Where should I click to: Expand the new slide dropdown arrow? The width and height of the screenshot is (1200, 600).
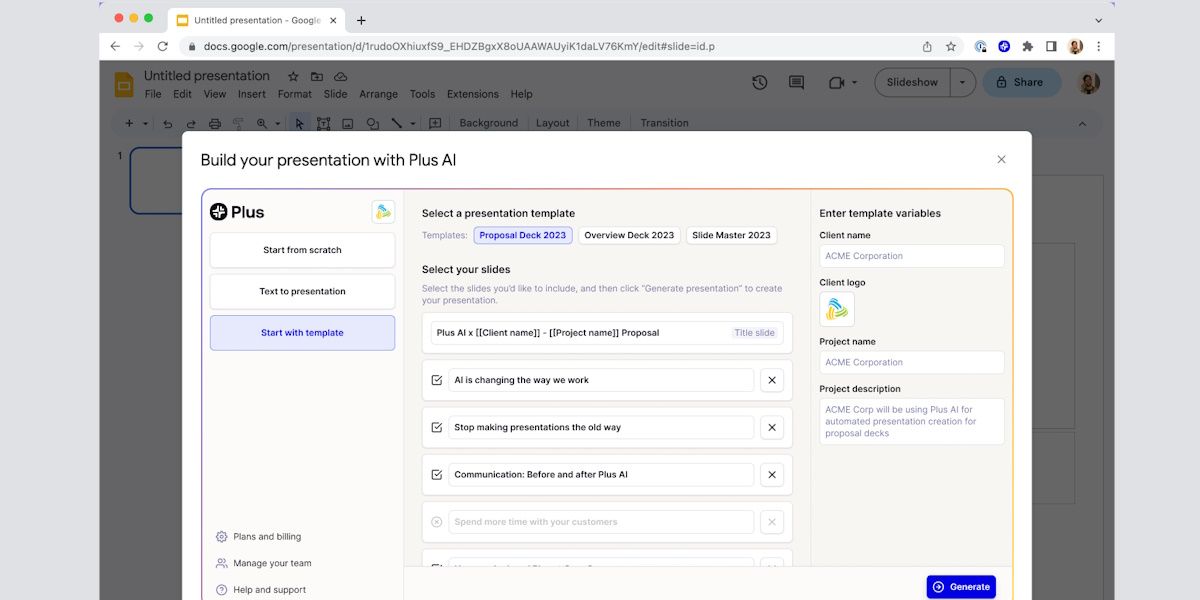[145, 123]
